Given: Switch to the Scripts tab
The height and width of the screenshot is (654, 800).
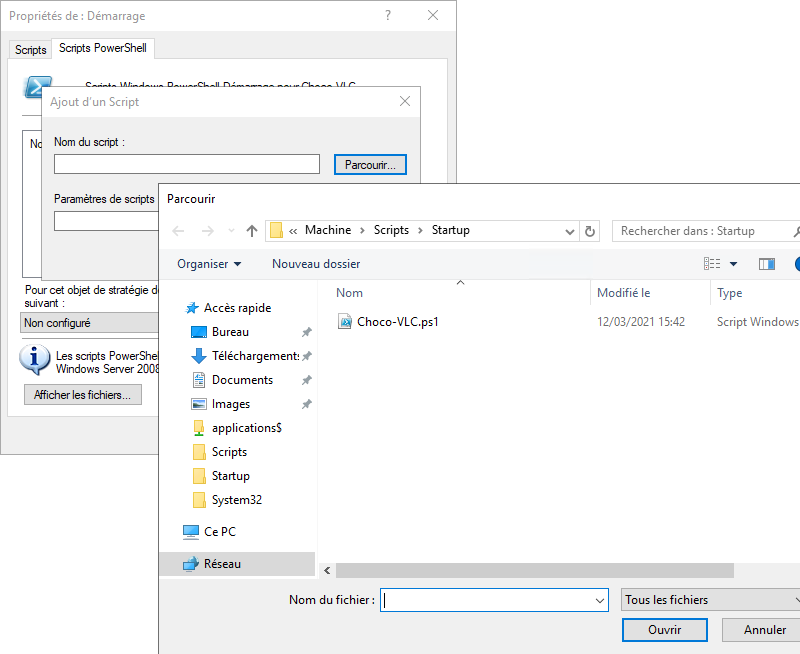Looking at the screenshot, I should tap(31, 49).
